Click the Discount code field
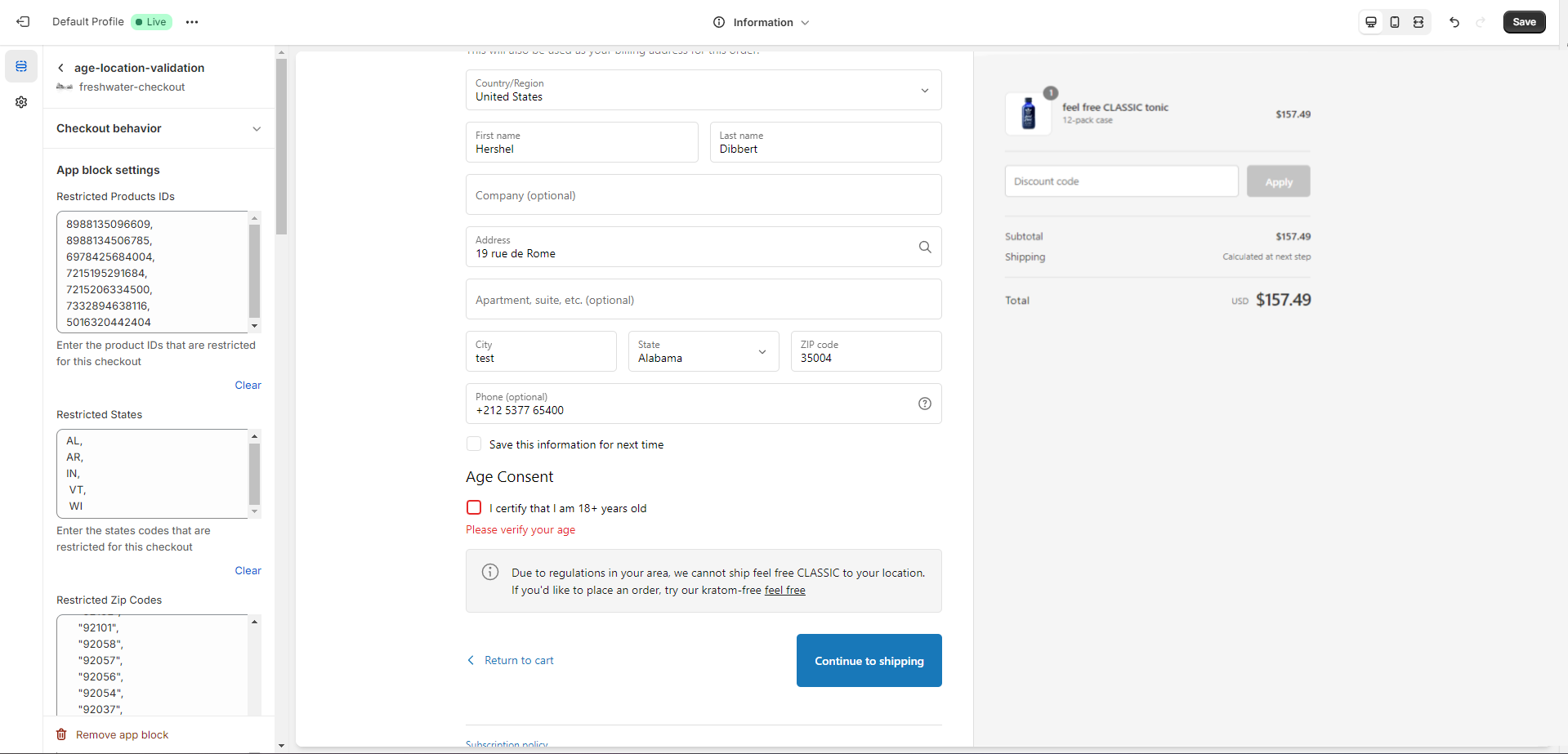This screenshot has height=754, width=1568. click(x=1122, y=181)
